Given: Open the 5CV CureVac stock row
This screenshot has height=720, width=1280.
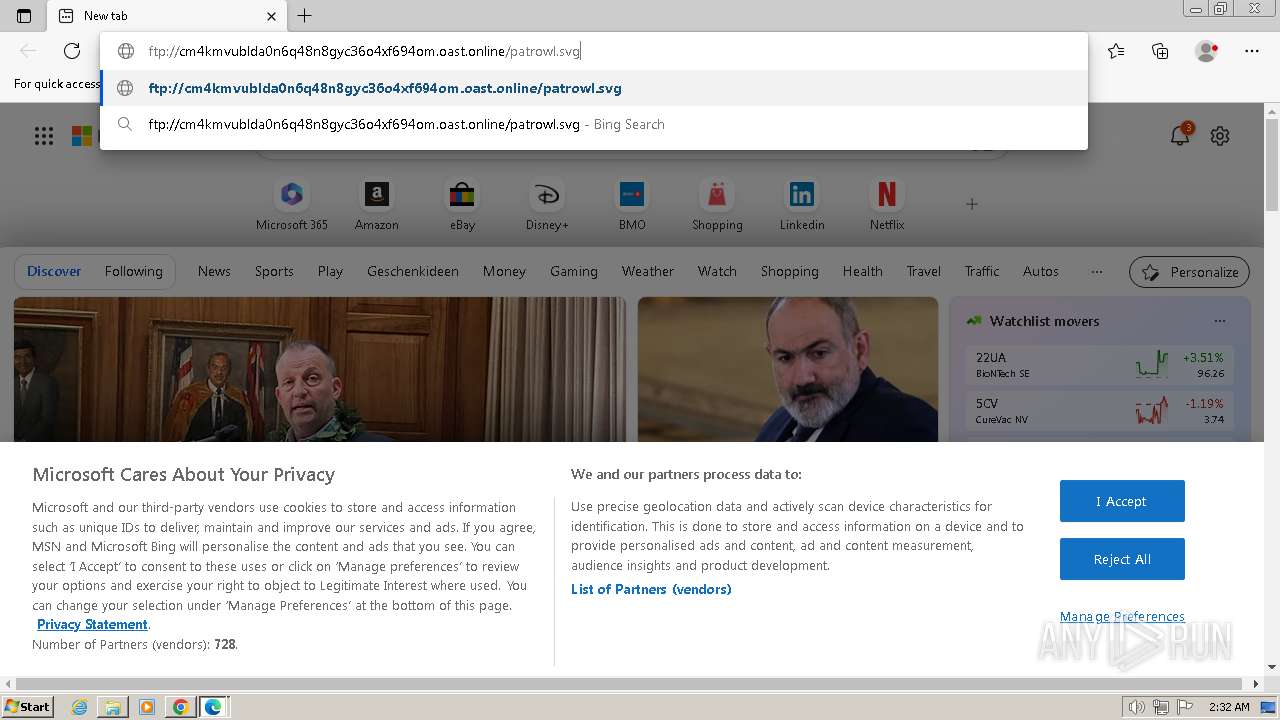Looking at the screenshot, I should [x=1100, y=411].
